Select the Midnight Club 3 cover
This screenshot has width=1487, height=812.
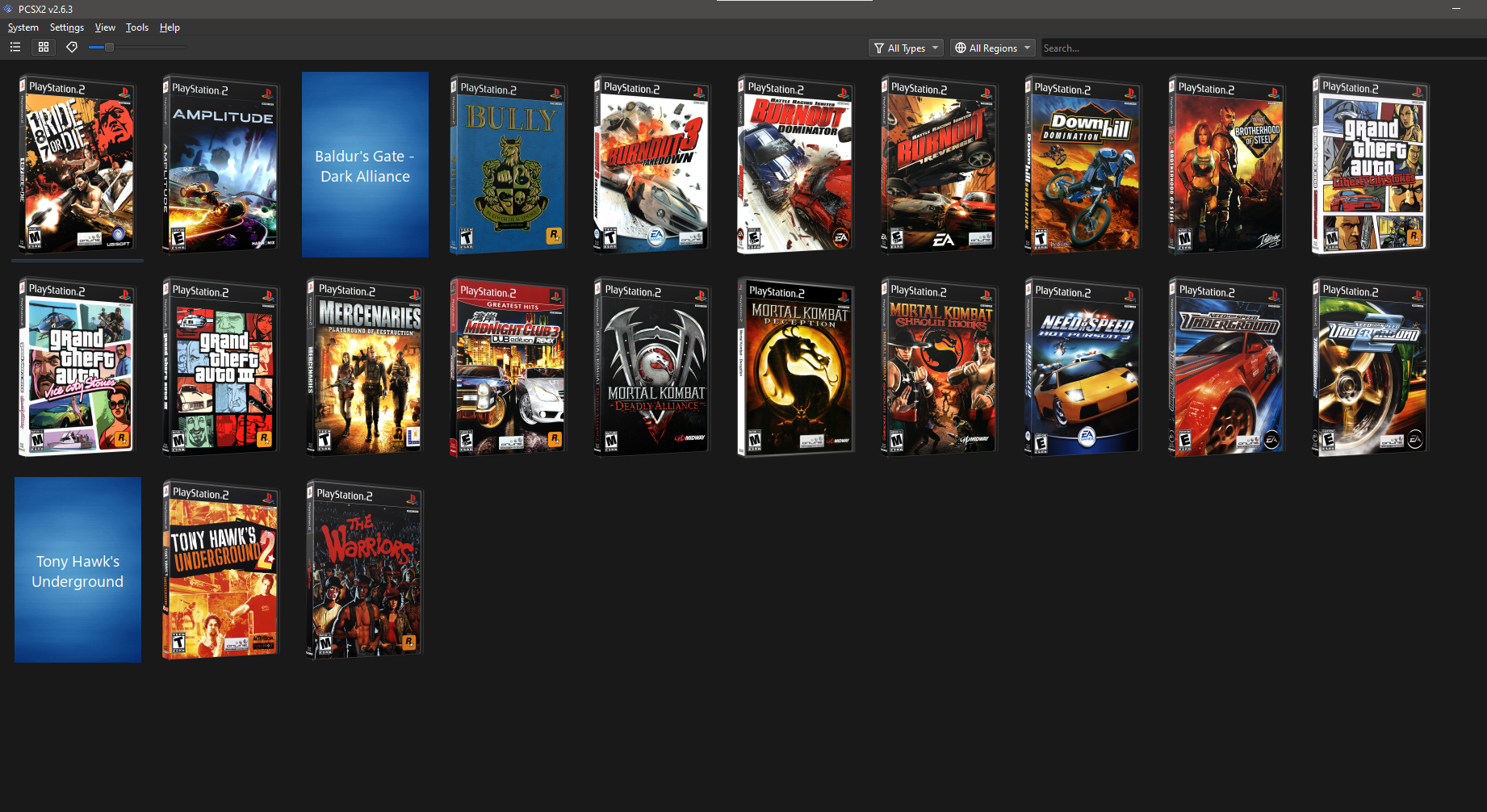point(509,367)
